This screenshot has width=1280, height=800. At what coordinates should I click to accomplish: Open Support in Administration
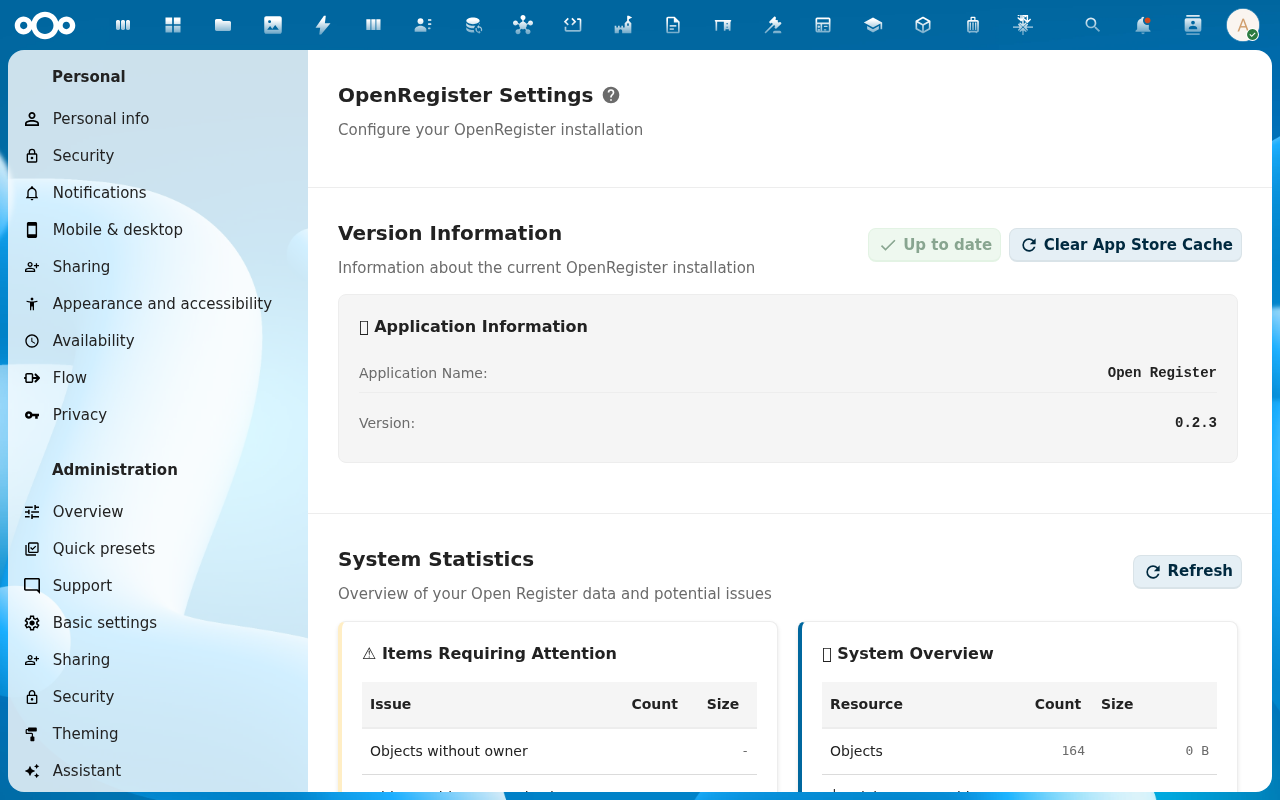click(x=158, y=585)
